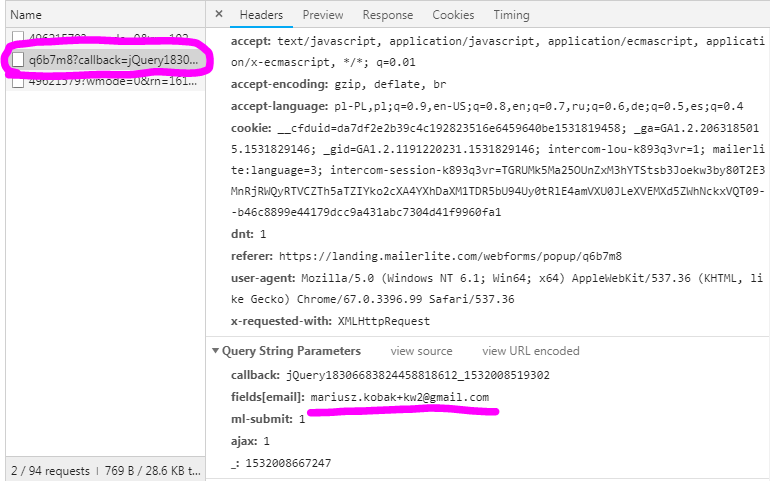Click the file icon of wmode=0 request

click(19, 82)
